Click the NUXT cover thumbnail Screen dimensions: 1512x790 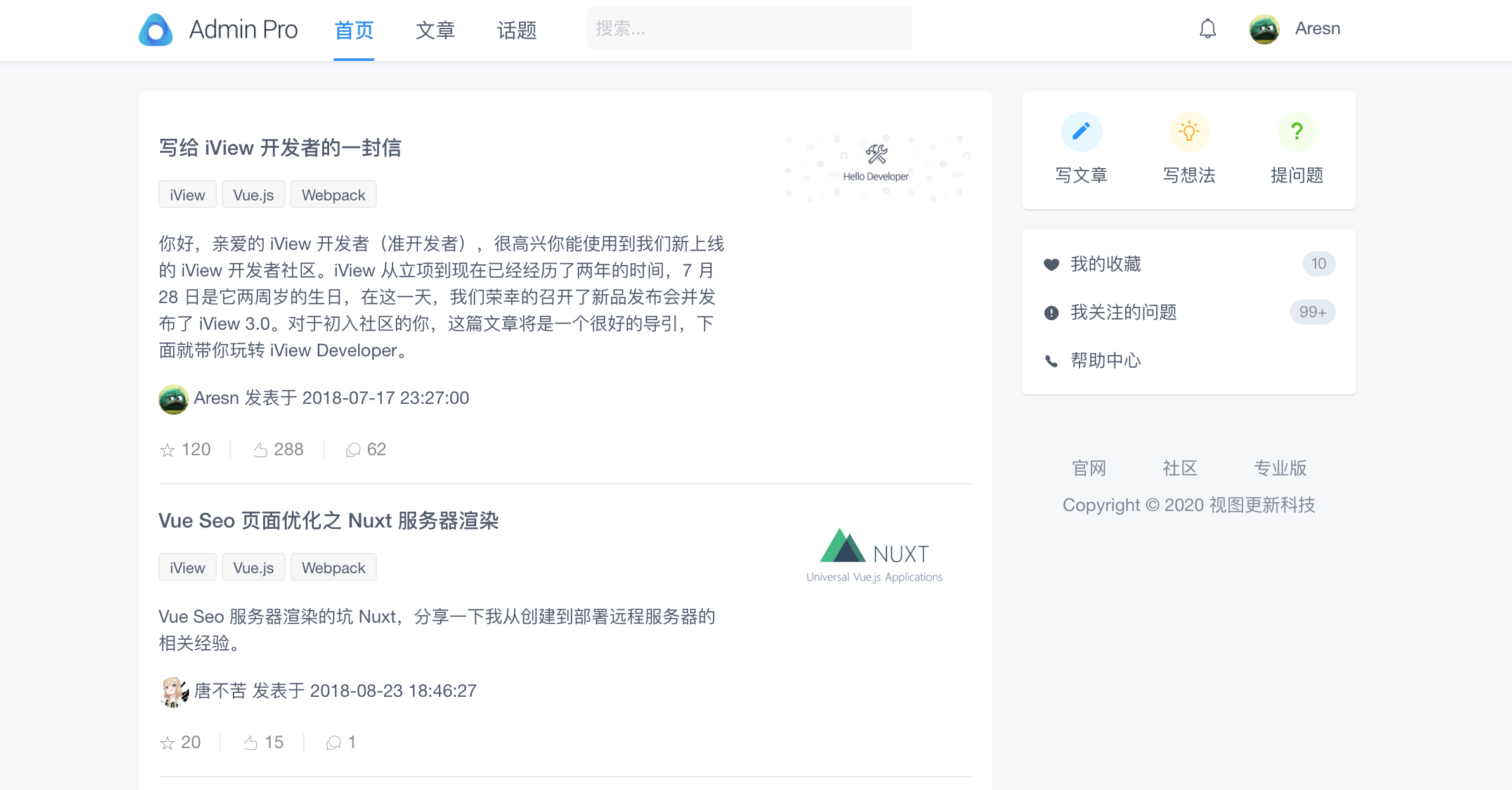tap(876, 556)
